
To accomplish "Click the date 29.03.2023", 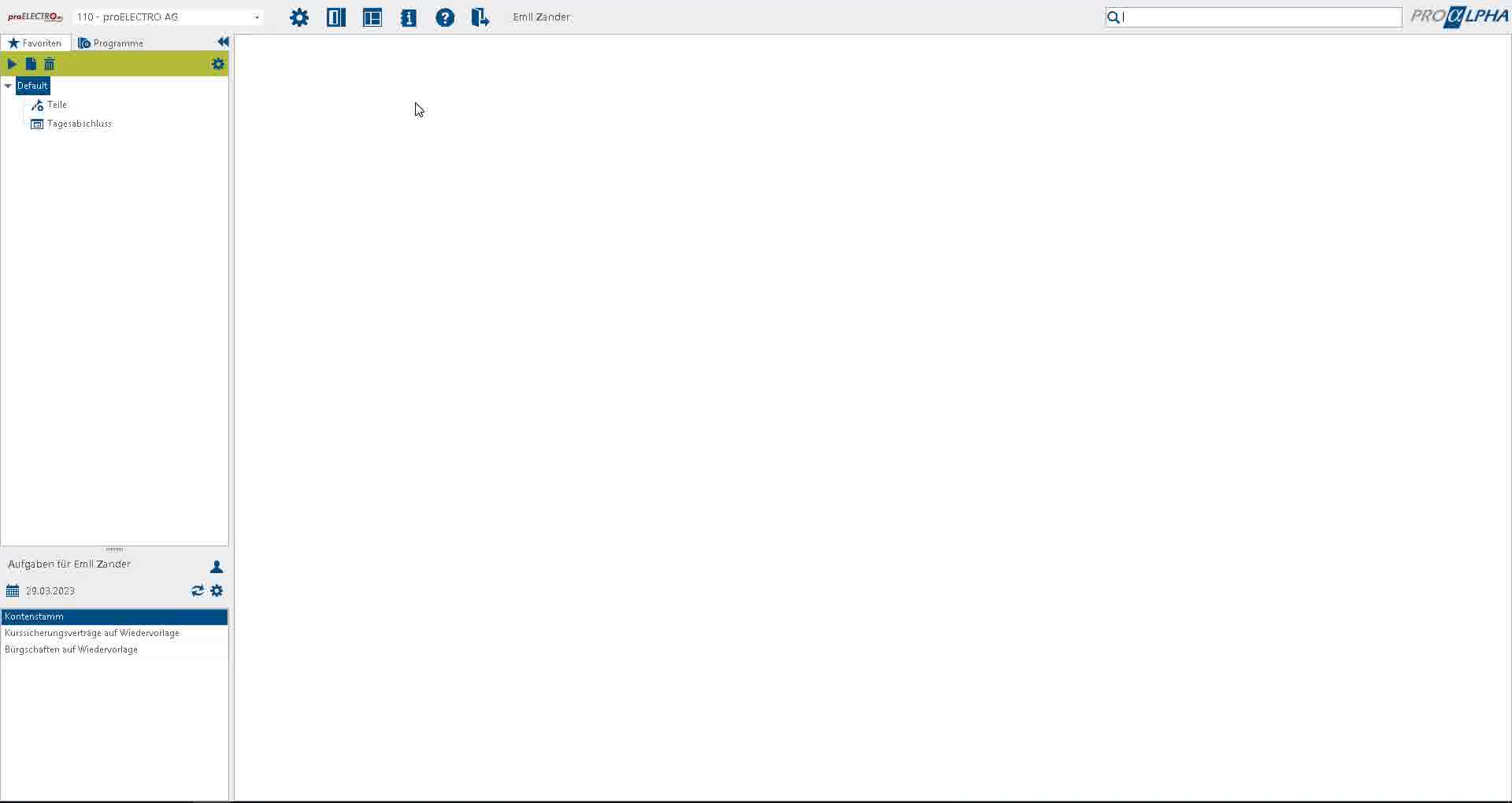I will click(x=50, y=590).
